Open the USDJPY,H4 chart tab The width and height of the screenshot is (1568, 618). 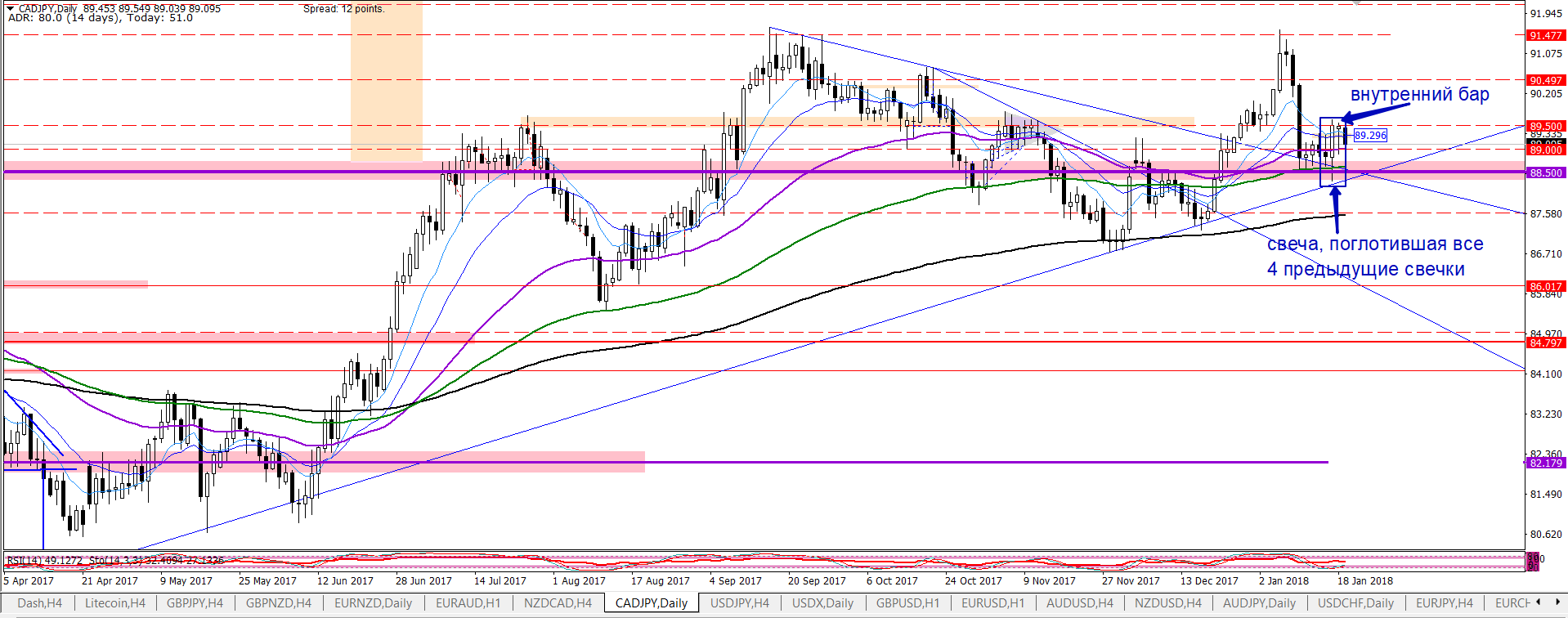[x=740, y=603]
